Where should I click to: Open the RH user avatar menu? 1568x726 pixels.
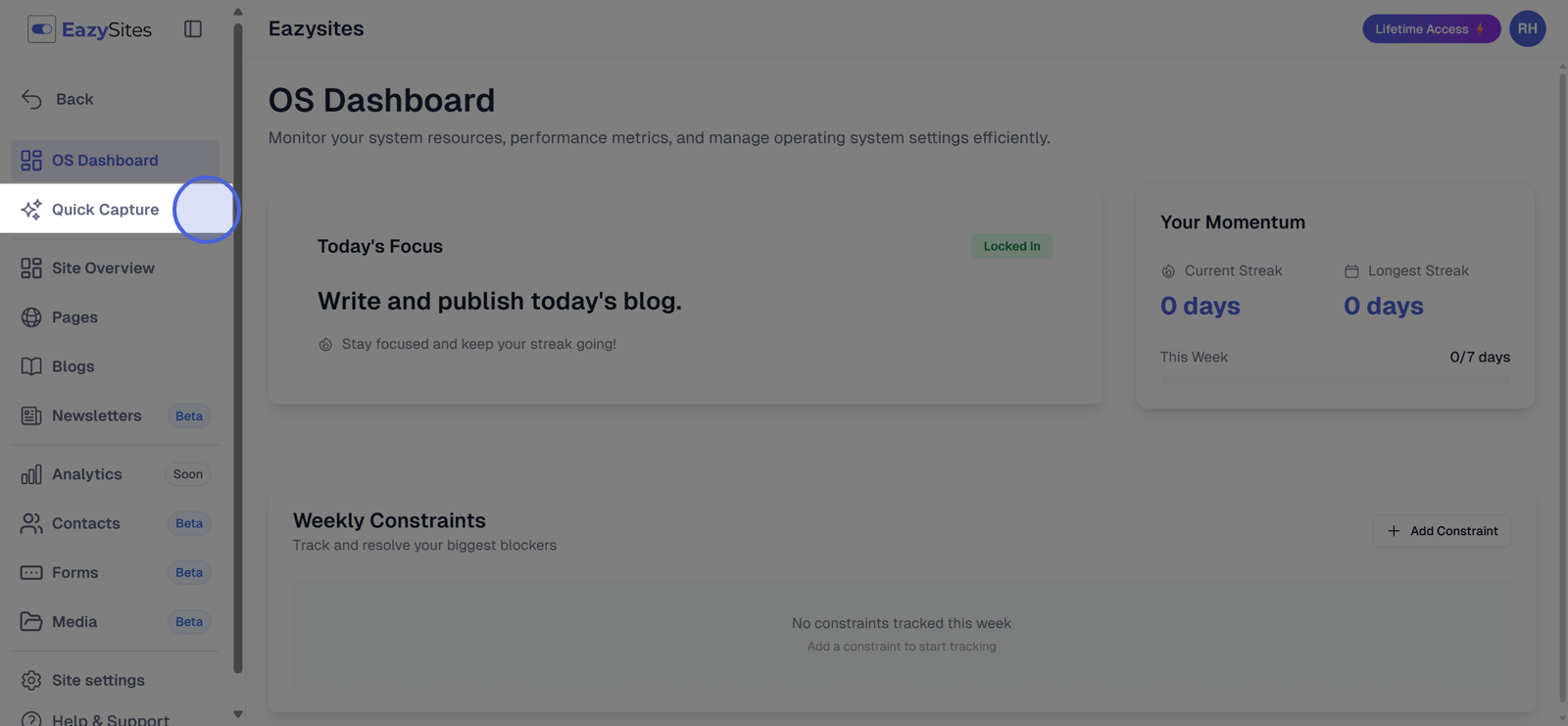pyautogui.click(x=1527, y=29)
